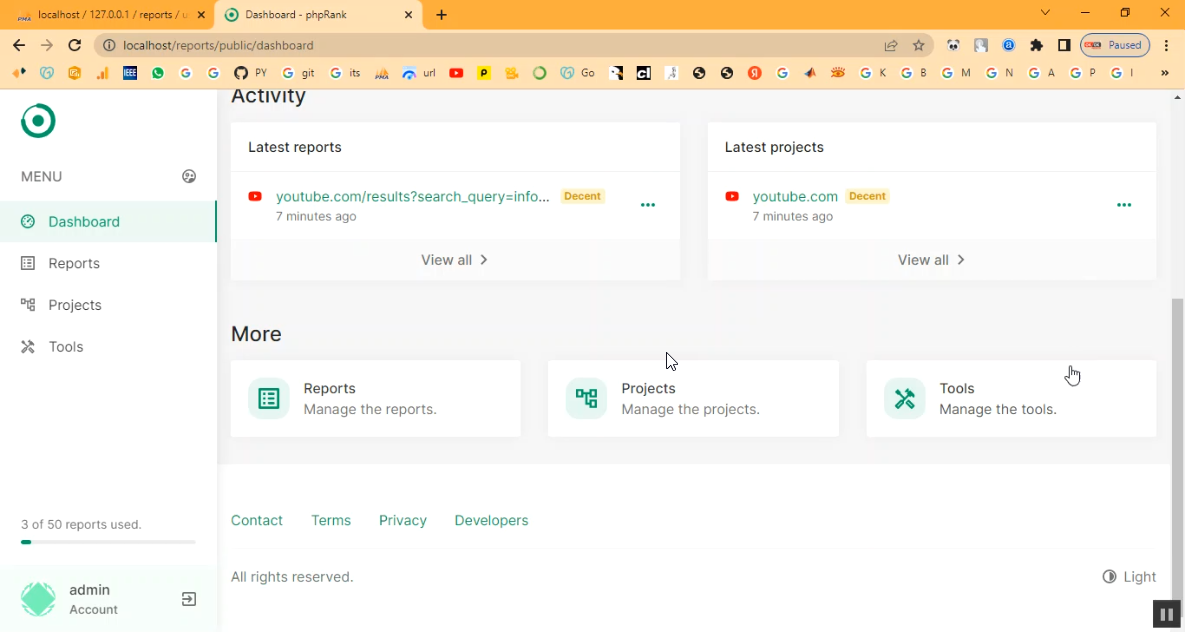
Task: Click the logout icon next to admin
Action: pos(189,599)
